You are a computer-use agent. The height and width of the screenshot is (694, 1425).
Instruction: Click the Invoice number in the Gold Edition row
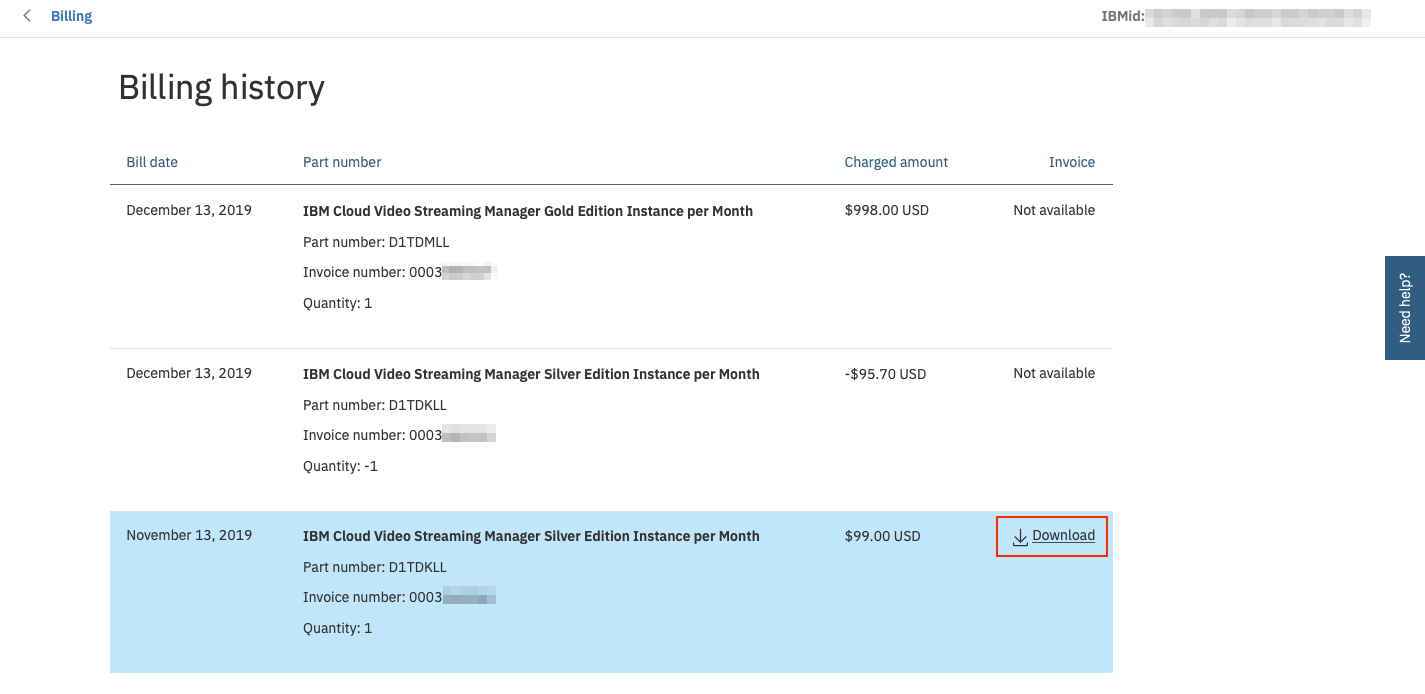pos(400,272)
